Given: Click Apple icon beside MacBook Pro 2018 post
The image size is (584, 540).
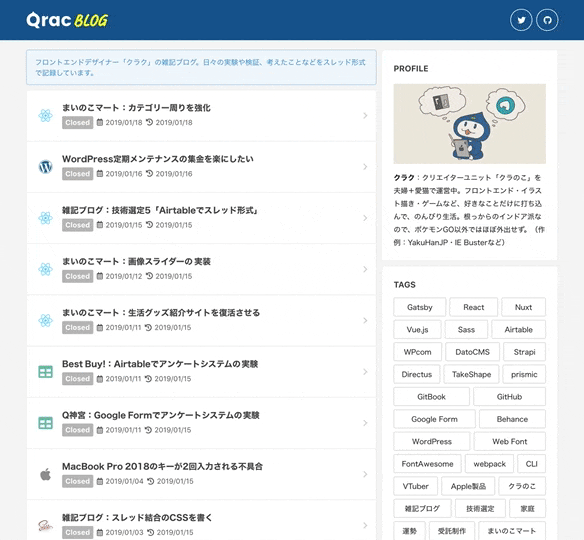Looking at the screenshot, I should point(45,474).
